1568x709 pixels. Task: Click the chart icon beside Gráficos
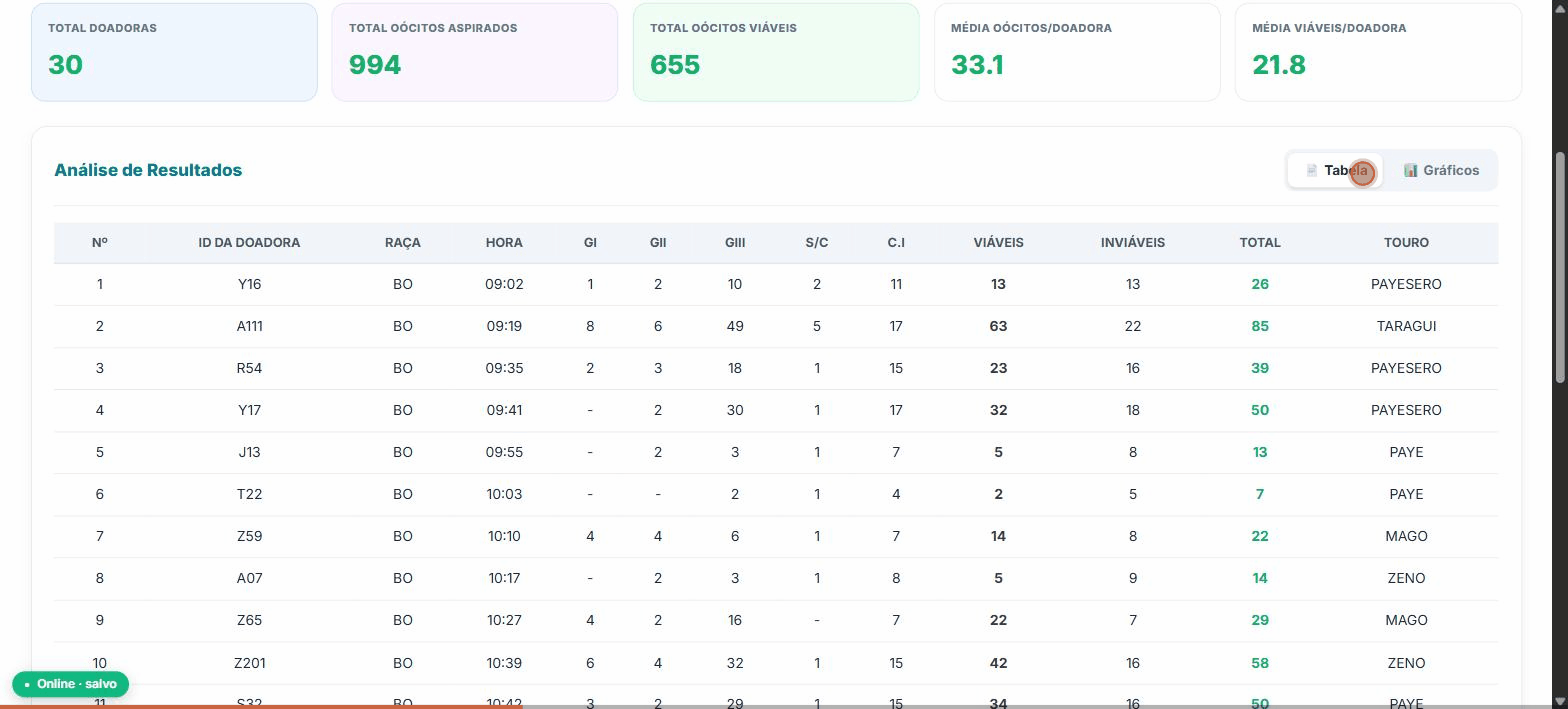click(x=1410, y=170)
